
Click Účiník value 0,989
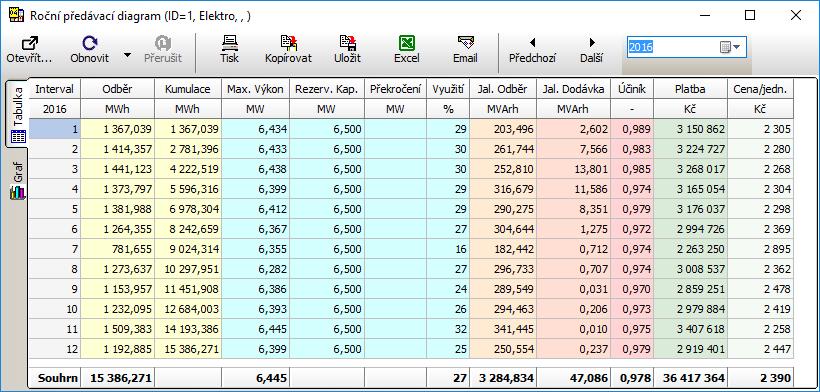pos(632,129)
